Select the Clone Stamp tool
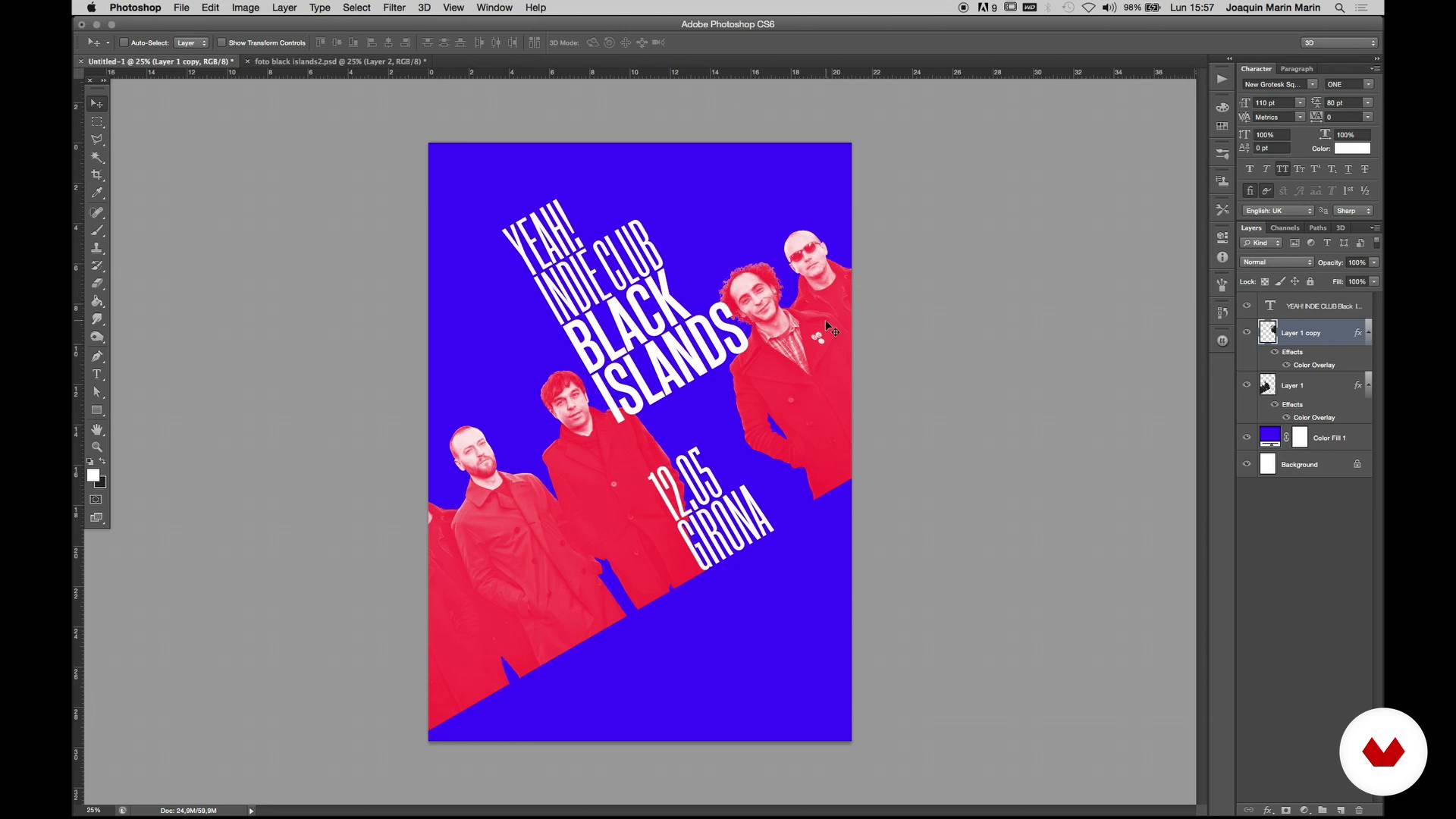Viewport: 1456px width, 819px height. point(97,248)
